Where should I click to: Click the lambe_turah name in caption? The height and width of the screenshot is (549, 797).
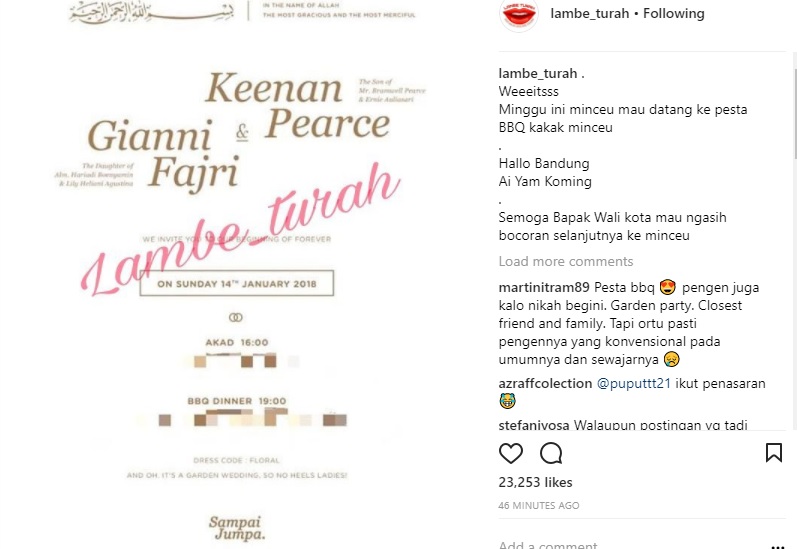click(538, 73)
